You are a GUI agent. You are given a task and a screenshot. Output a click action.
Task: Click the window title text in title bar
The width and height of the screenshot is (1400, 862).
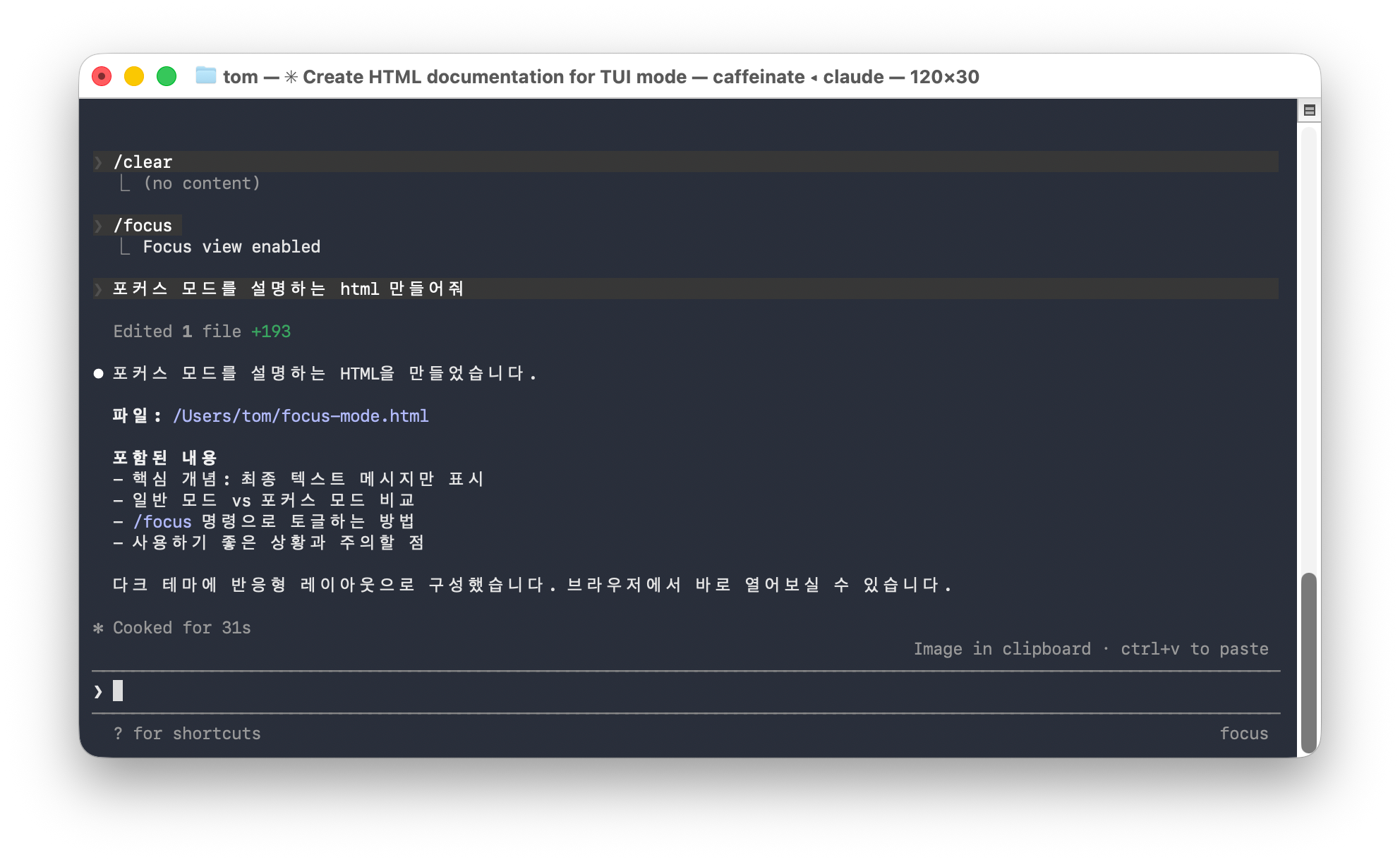click(x=601, y=76)
